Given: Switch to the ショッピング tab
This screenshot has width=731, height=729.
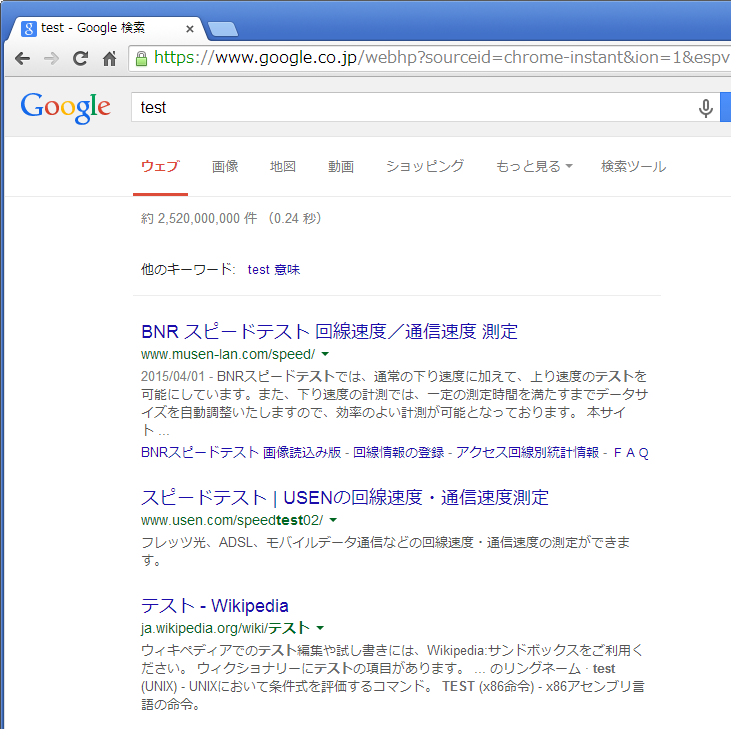Looking at the screenshot, I should click(425, 166).
